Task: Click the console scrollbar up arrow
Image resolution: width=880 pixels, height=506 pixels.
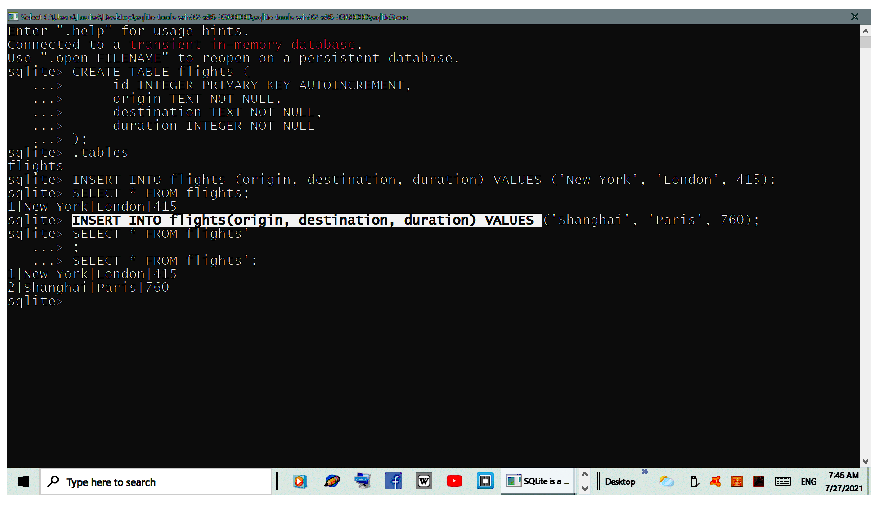Action: click(x=865, y=30)
